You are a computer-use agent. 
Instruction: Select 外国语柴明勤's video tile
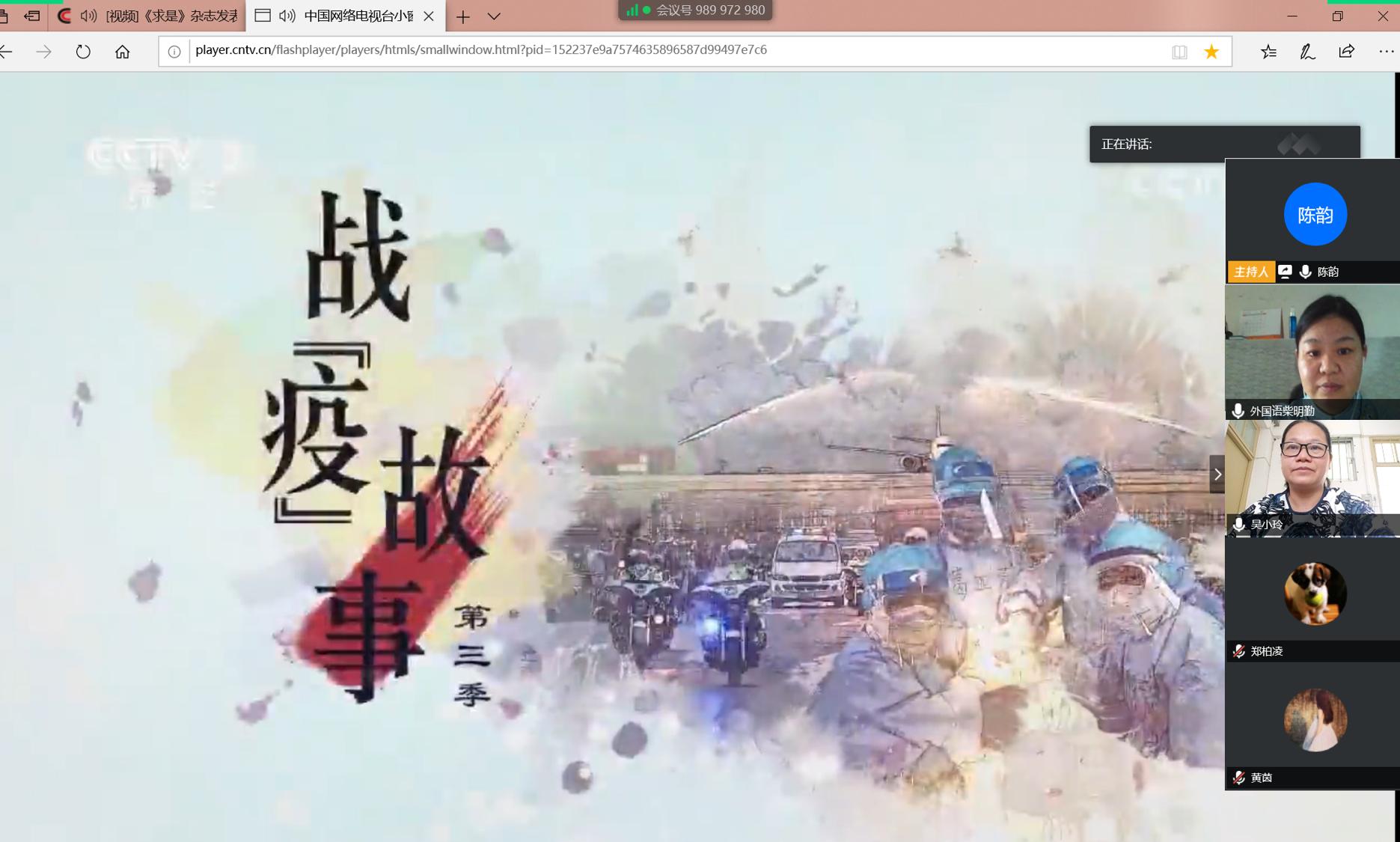1312,352
